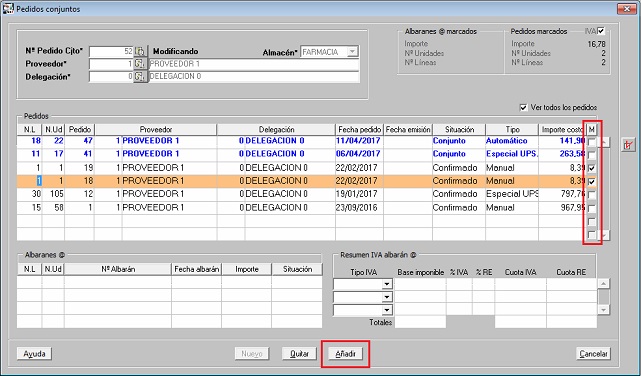Click Ayuda button
This screenshot has height=376, width=641.
(34, 354)
